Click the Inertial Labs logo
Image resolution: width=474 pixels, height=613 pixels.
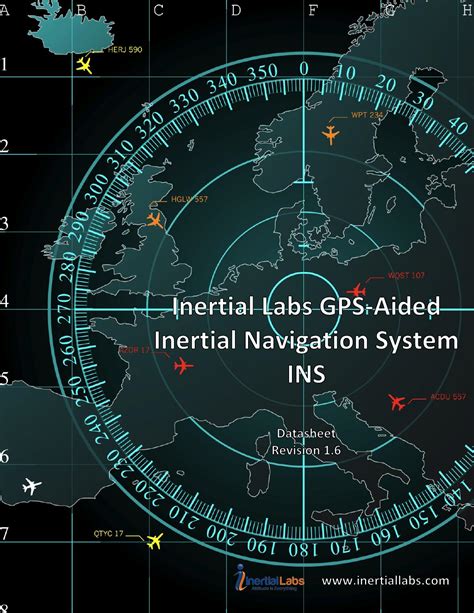[269, 578]
